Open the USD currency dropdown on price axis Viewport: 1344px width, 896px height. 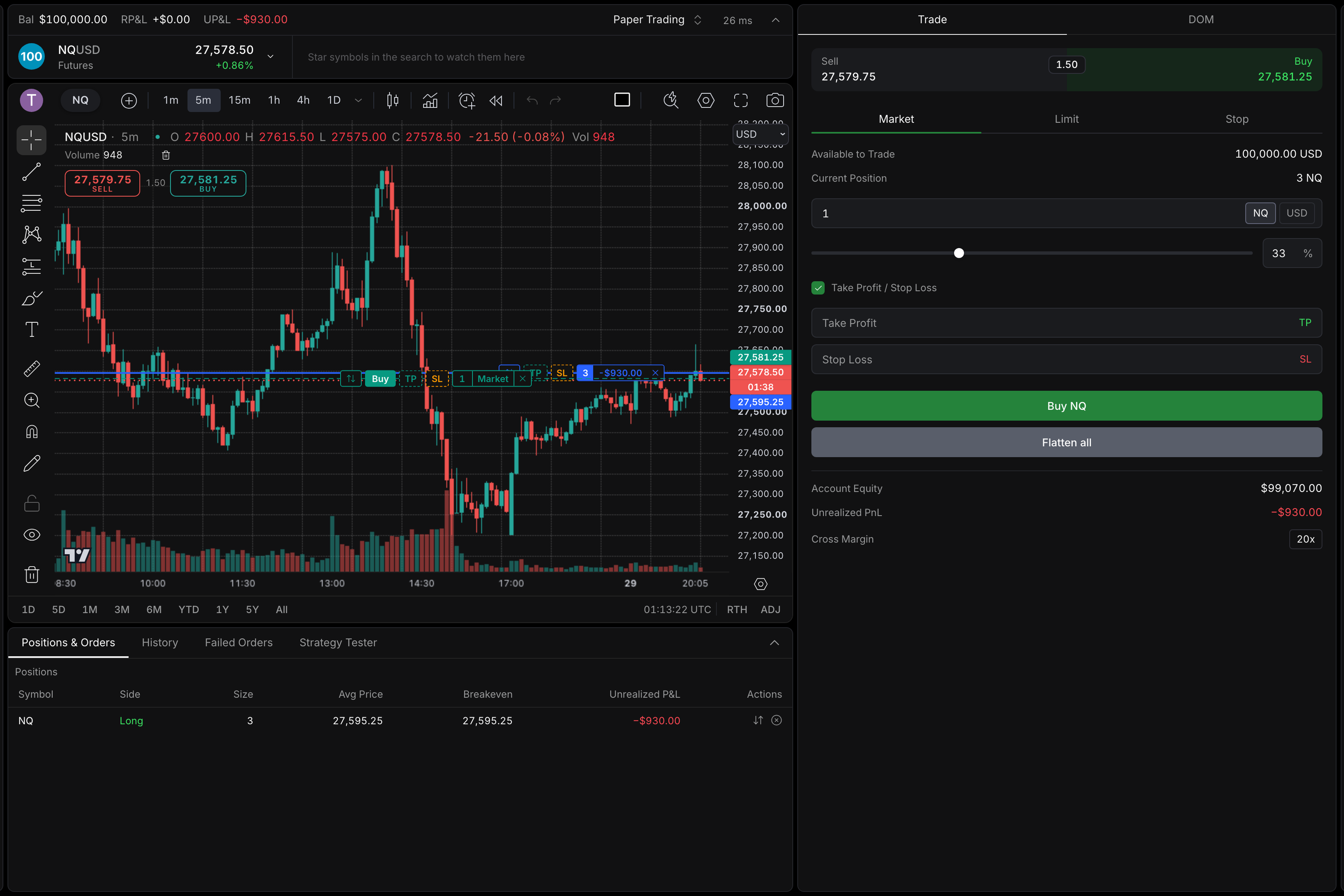pyautogui.click(x=761, y=134)
